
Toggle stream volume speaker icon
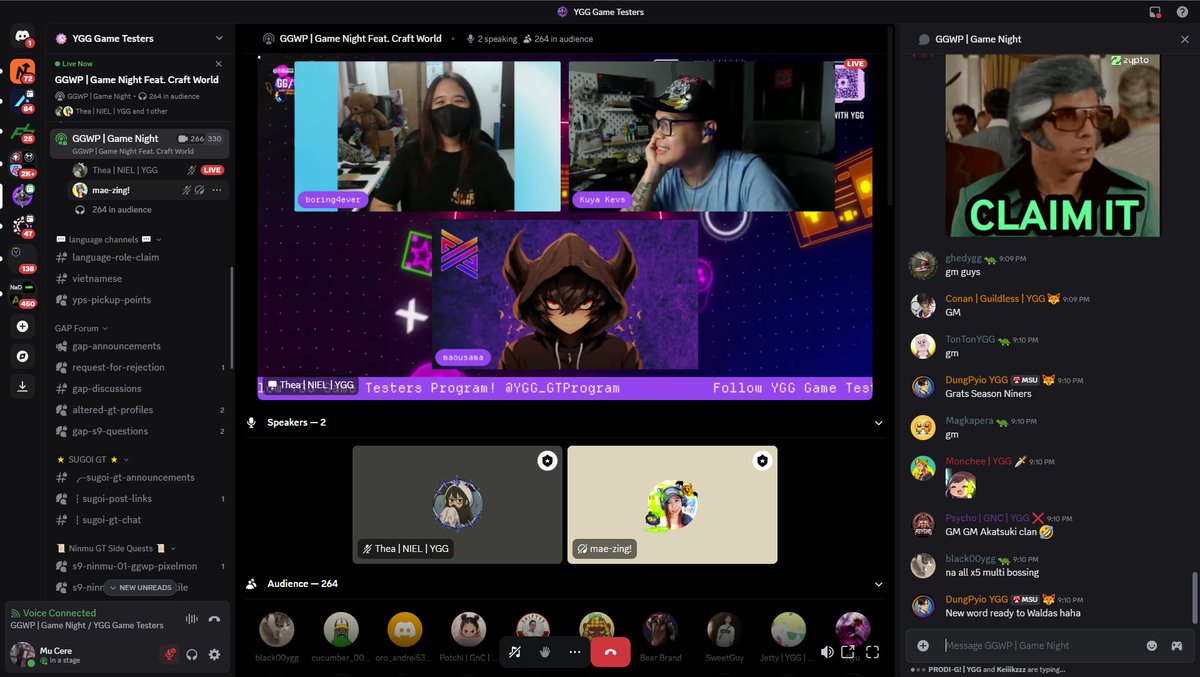coord(826,652)
